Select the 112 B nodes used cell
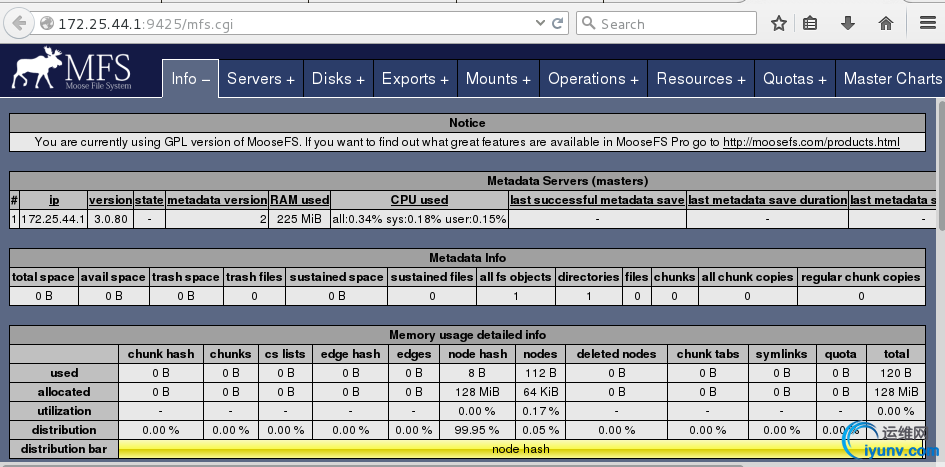 pos(541,373)
